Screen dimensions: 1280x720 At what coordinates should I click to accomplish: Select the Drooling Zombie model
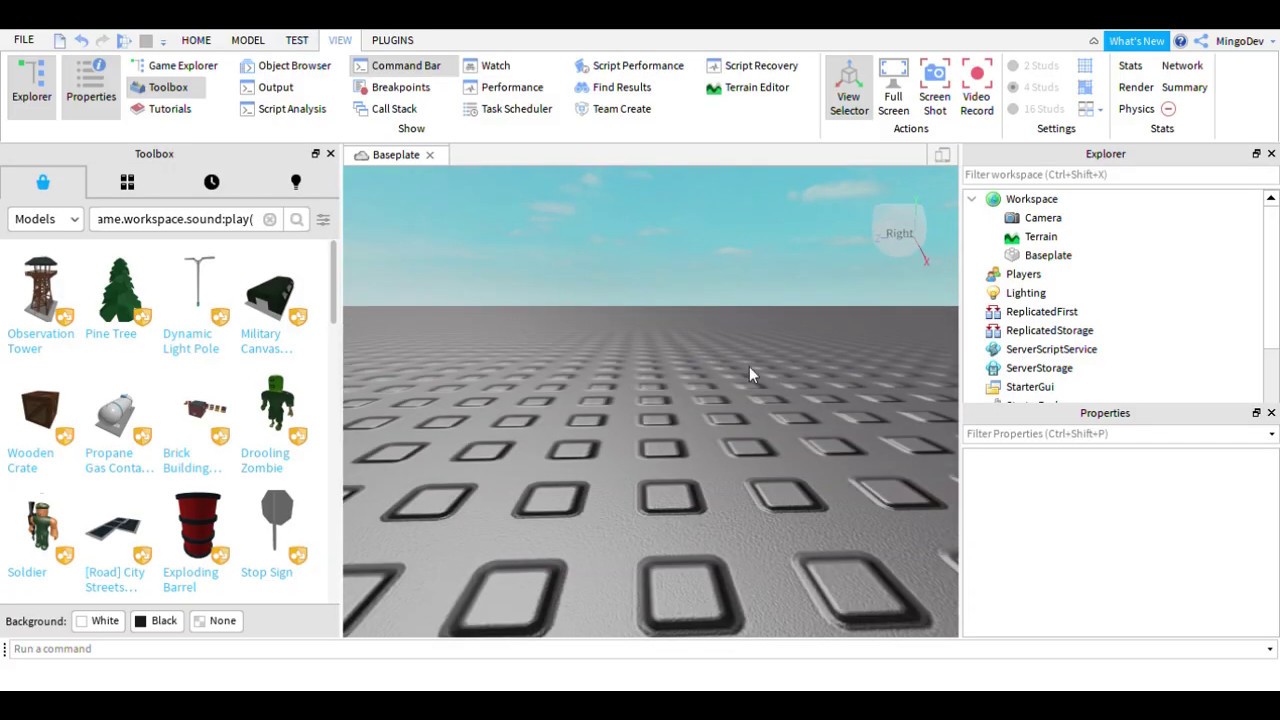[277, 424]
